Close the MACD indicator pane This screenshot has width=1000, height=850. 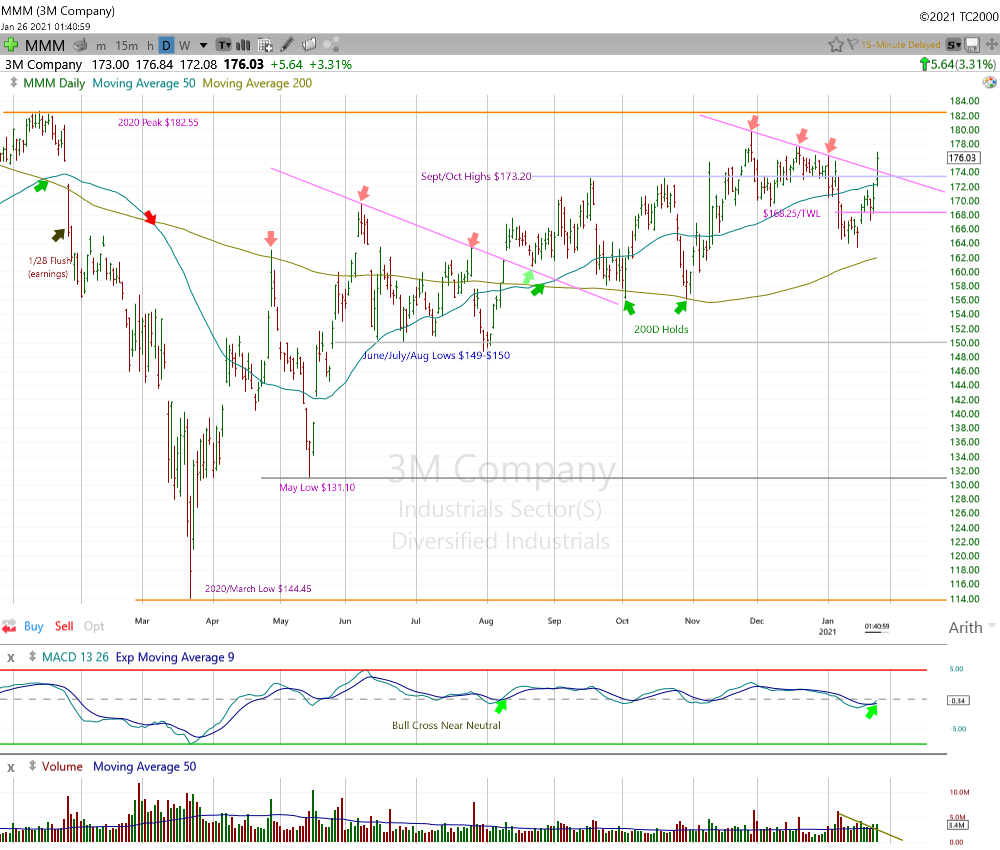10,657
